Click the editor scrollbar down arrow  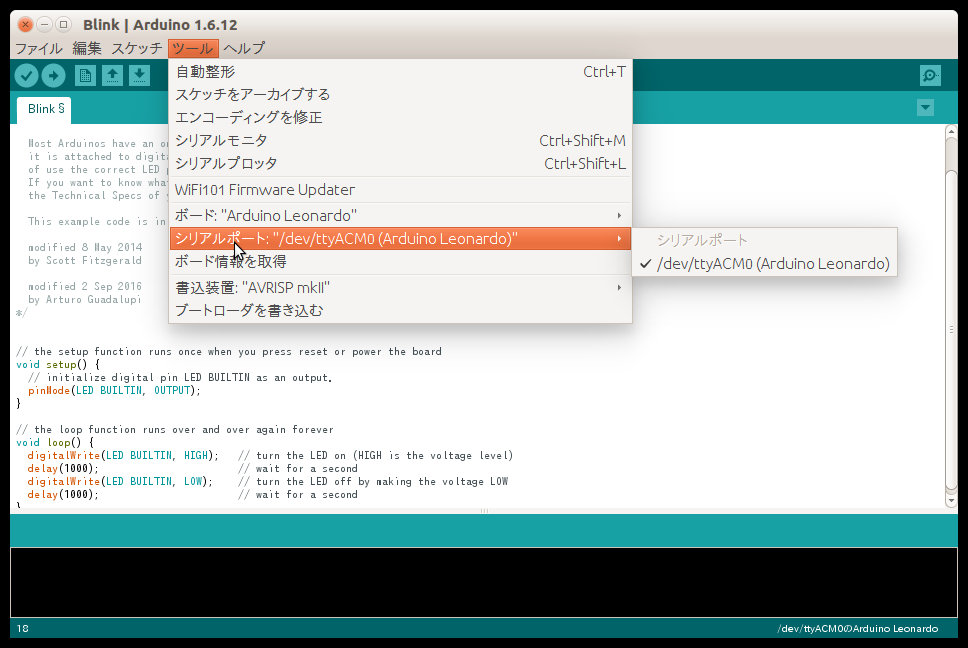click(x=951, y=501)
